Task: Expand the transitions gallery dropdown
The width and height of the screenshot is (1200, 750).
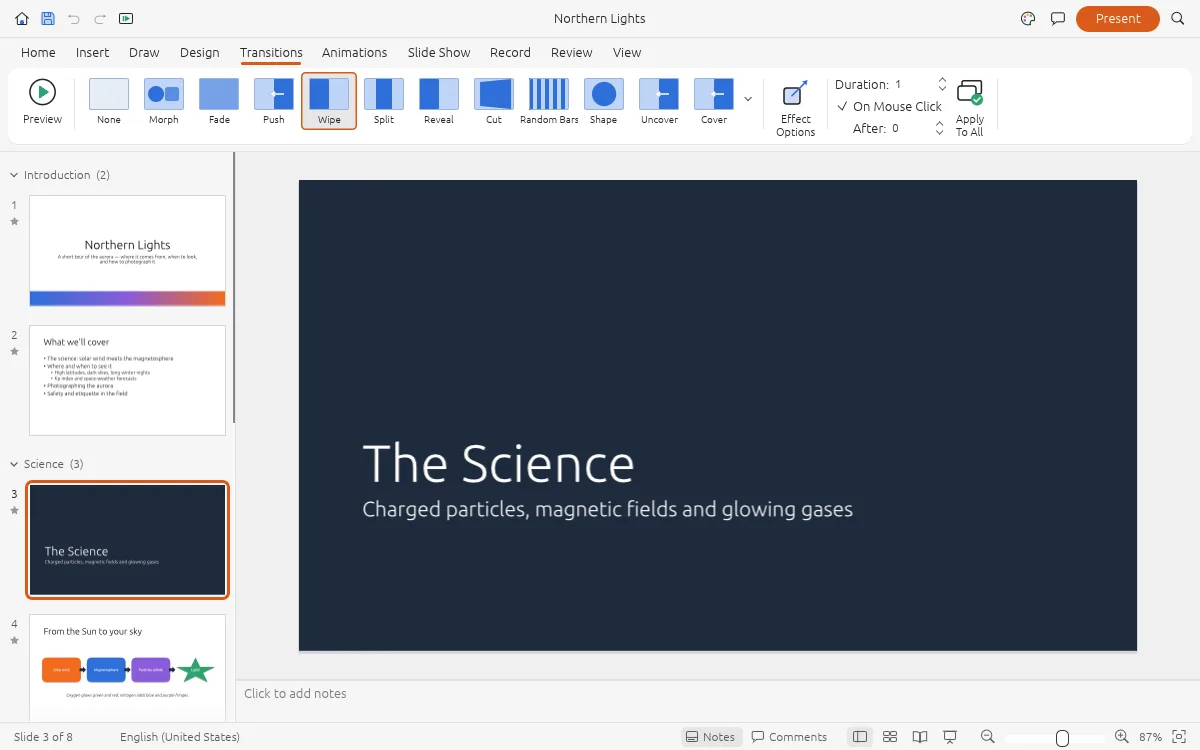Action: pyautogui.click(x=748, y=99)
